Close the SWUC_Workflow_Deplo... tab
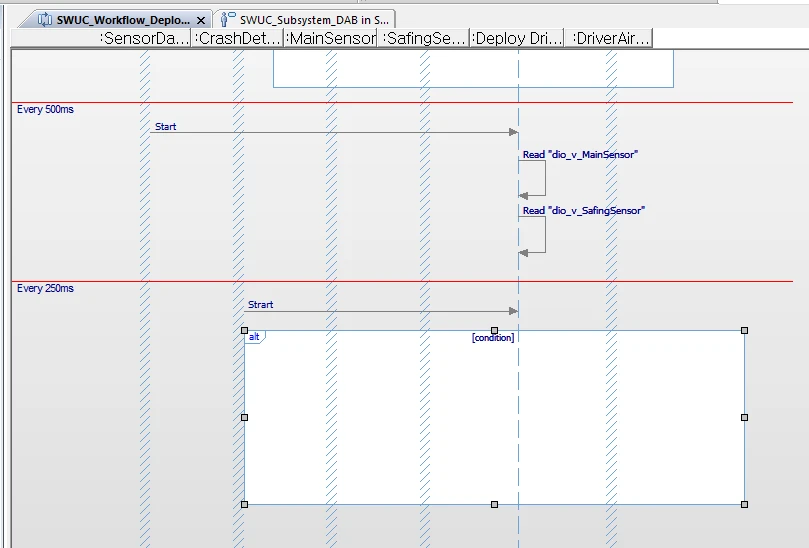 coord(201,21)
